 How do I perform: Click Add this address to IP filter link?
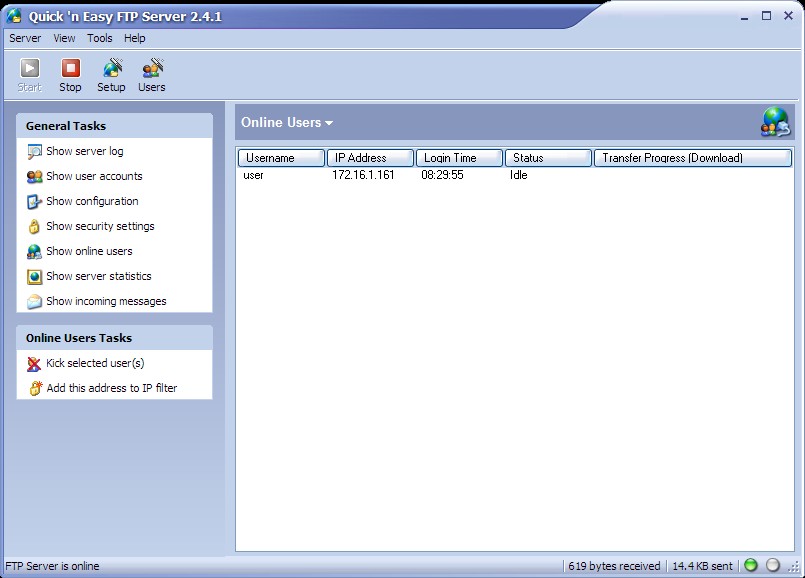click(x=111, y=388)
